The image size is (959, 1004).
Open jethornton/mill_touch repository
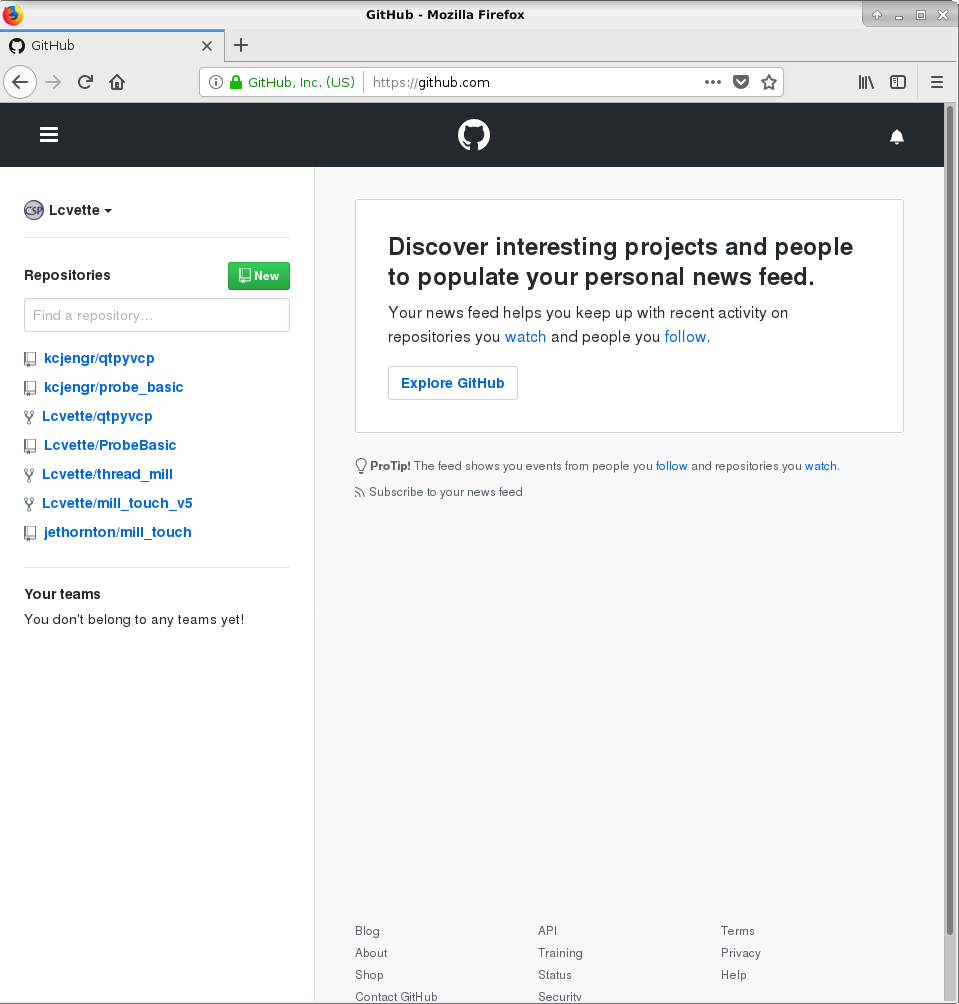118,532
